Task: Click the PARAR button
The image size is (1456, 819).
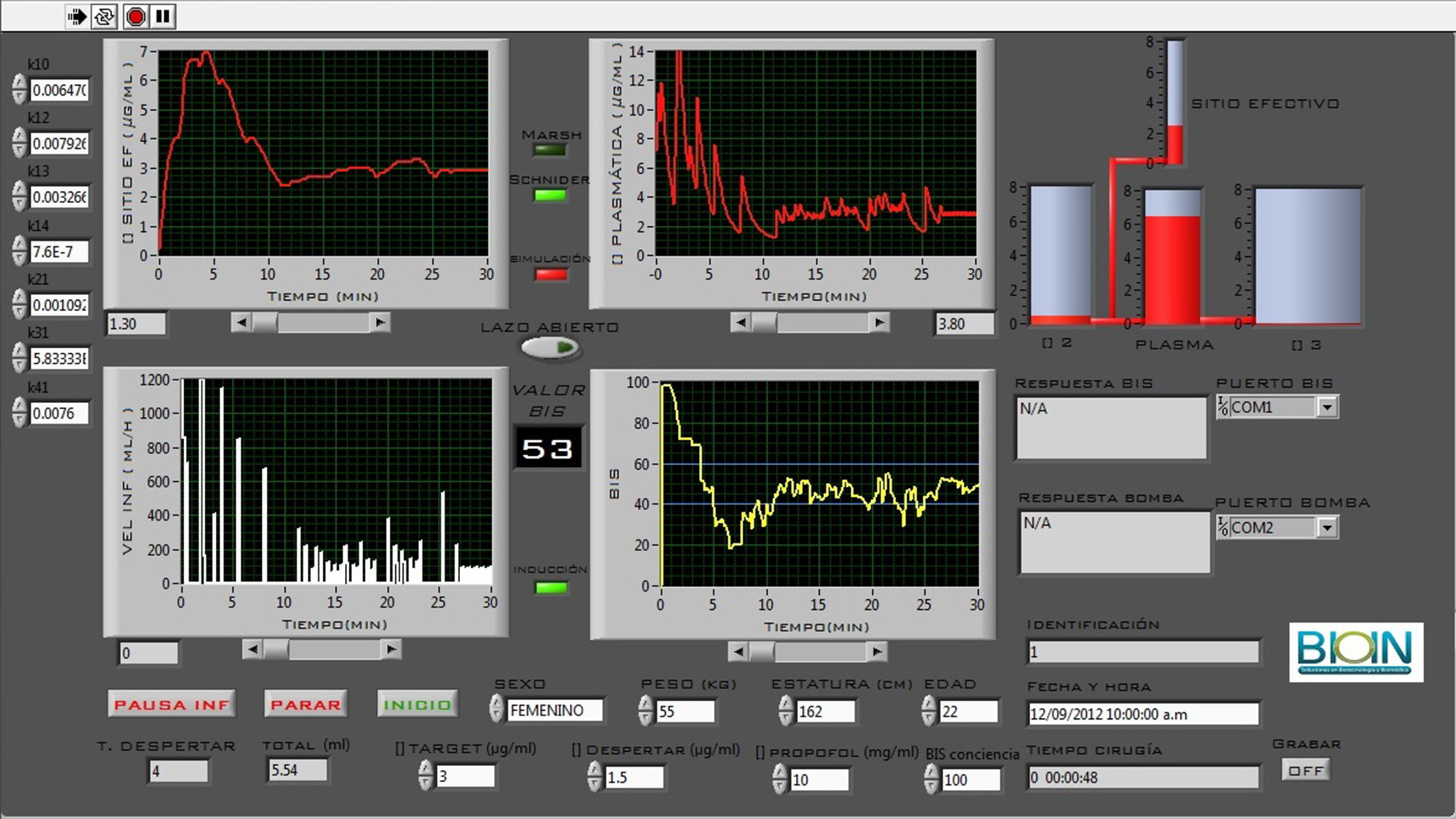Action: [x=306, y=704]
